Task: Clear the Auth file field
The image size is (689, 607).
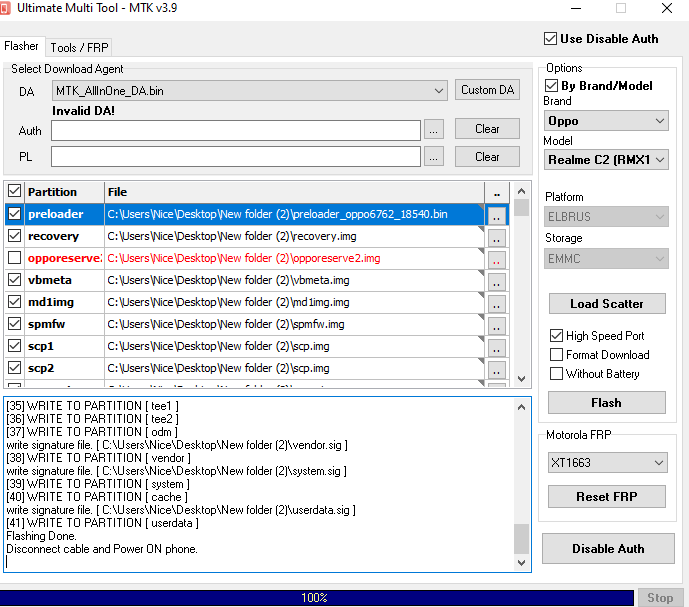Action: (487, 129)
